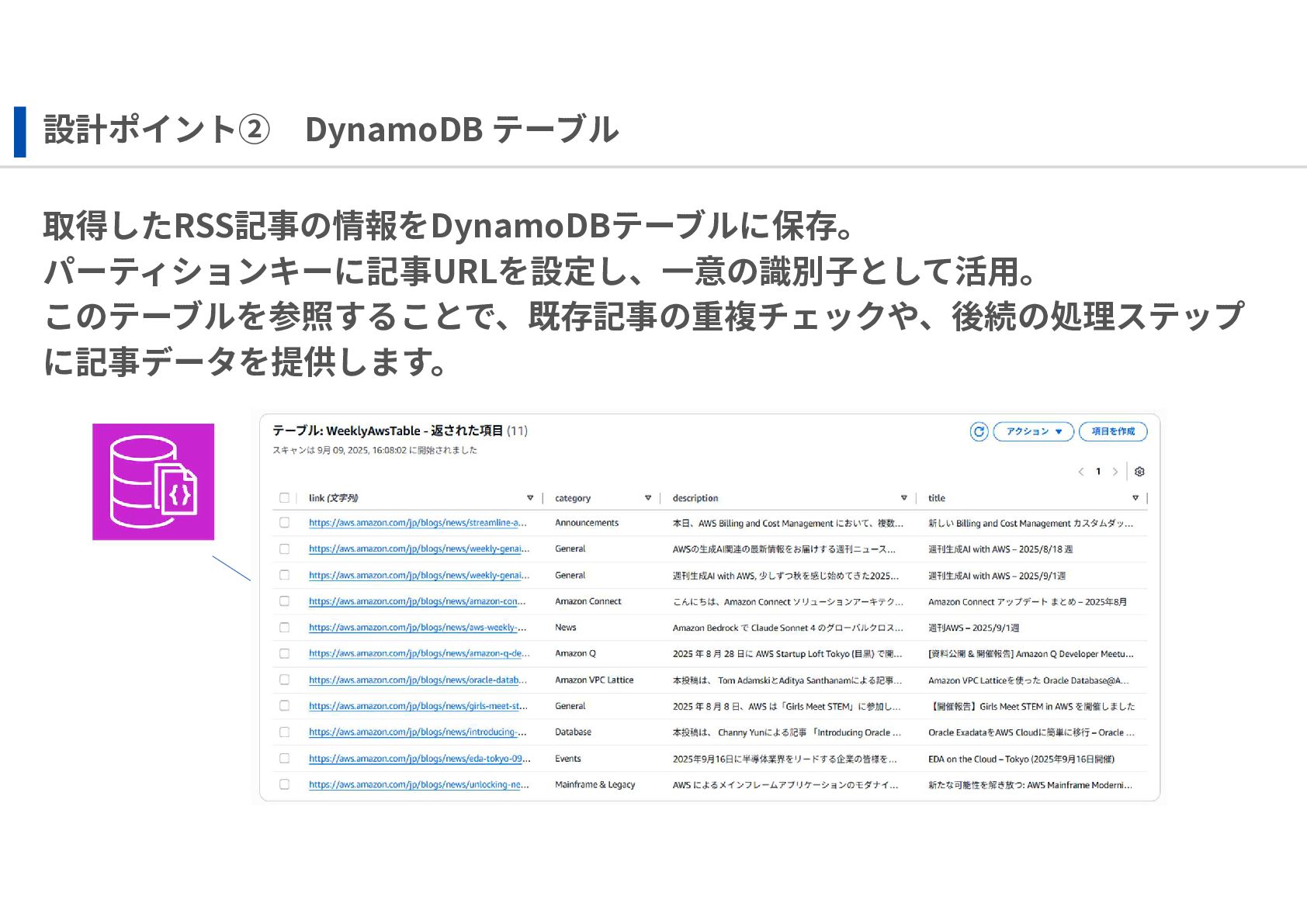This screenshot has width=1307, height=924.
Task: Open the streamline-a blog link
Action: 418,523
